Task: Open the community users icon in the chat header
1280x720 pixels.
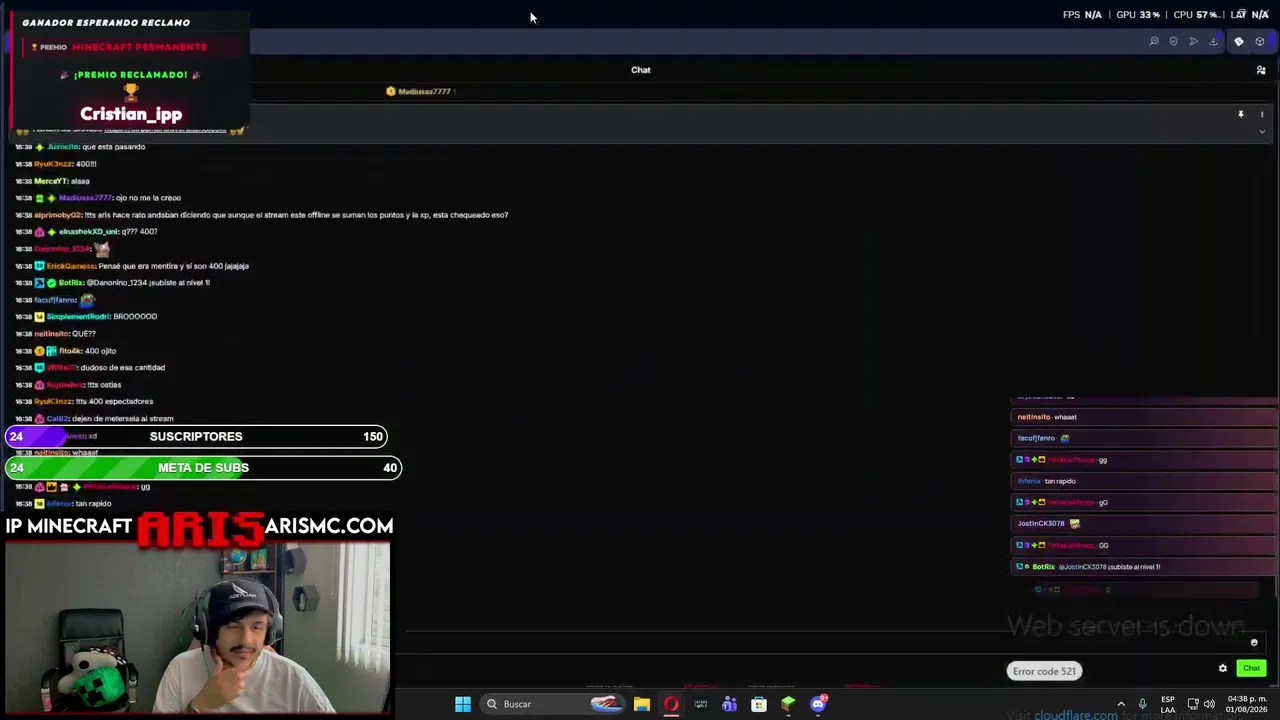Action: click(x=1261, y=70)
